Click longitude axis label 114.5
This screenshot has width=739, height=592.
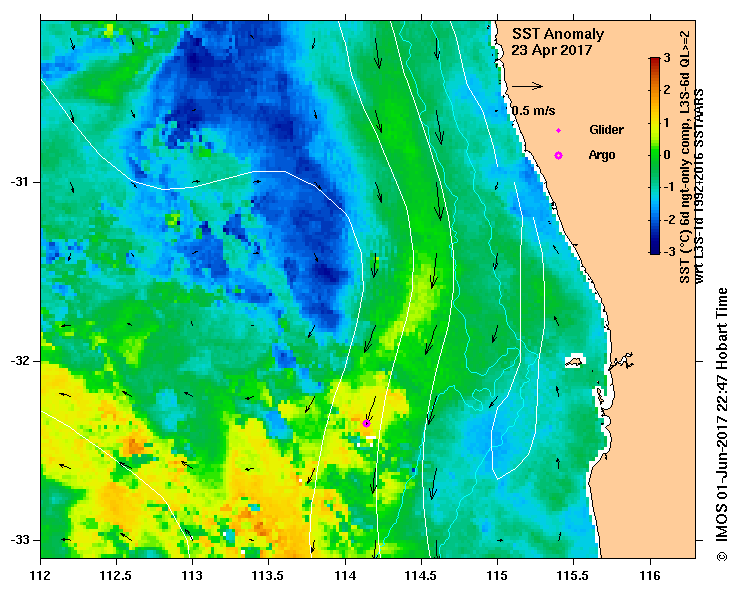pyautogui.click(x=421, y=576)
